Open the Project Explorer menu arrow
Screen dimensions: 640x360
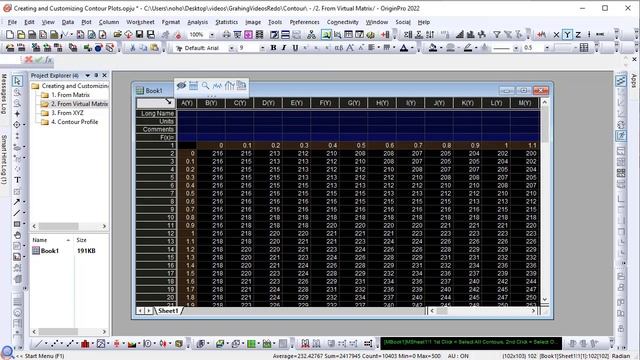coord(87,76)
